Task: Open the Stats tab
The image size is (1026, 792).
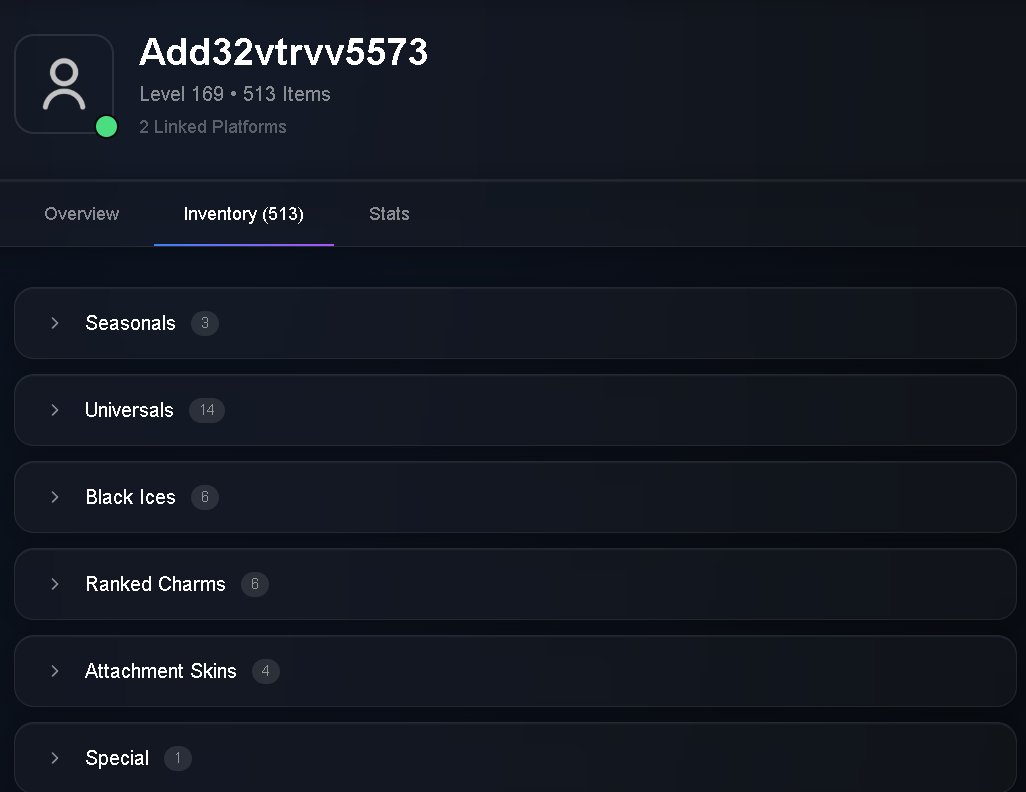Action: click(x=389, y=214)
